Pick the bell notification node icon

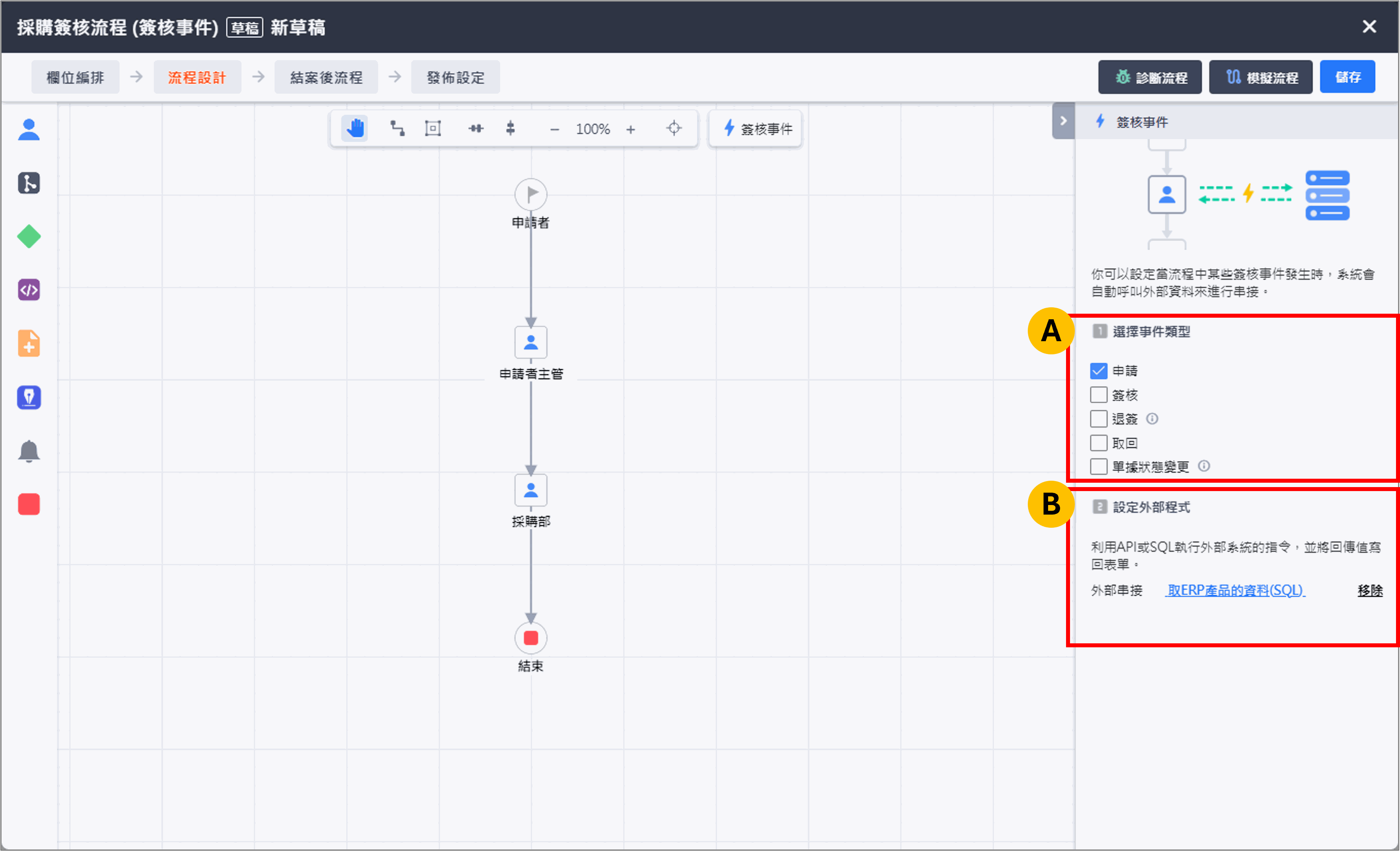29,451
